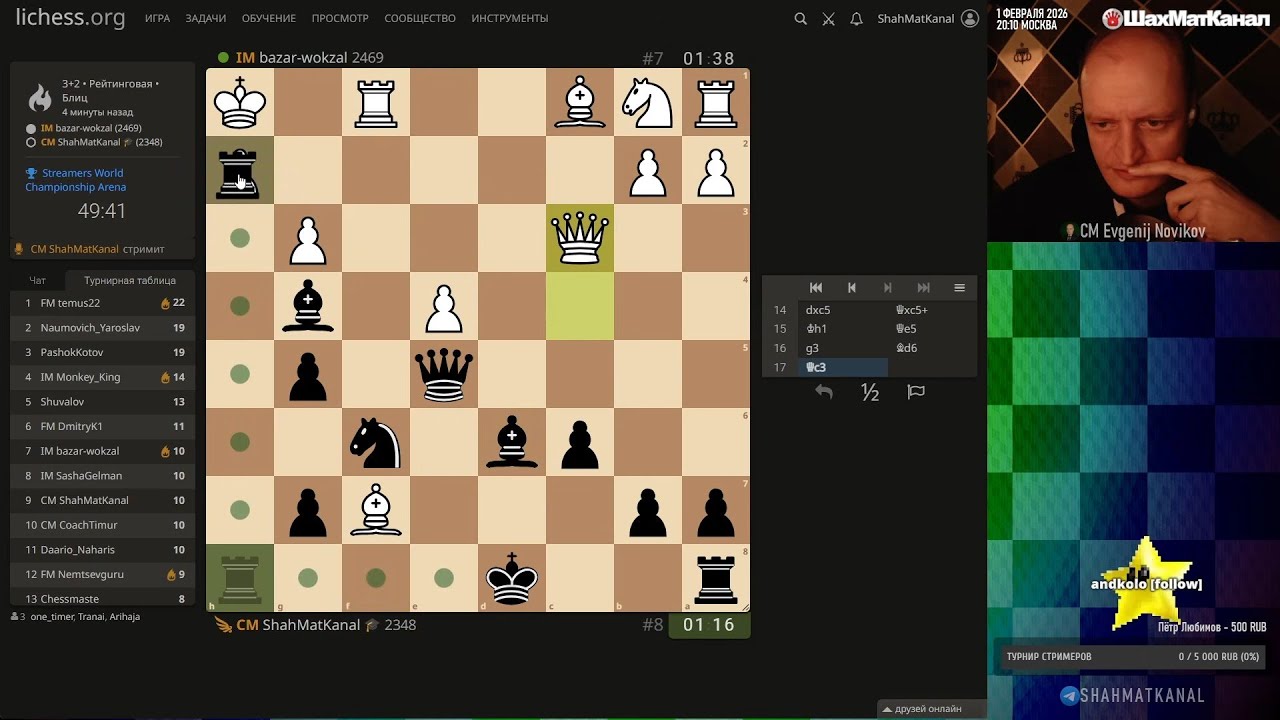Click tournament rank #8 by player

click(653, 625)
